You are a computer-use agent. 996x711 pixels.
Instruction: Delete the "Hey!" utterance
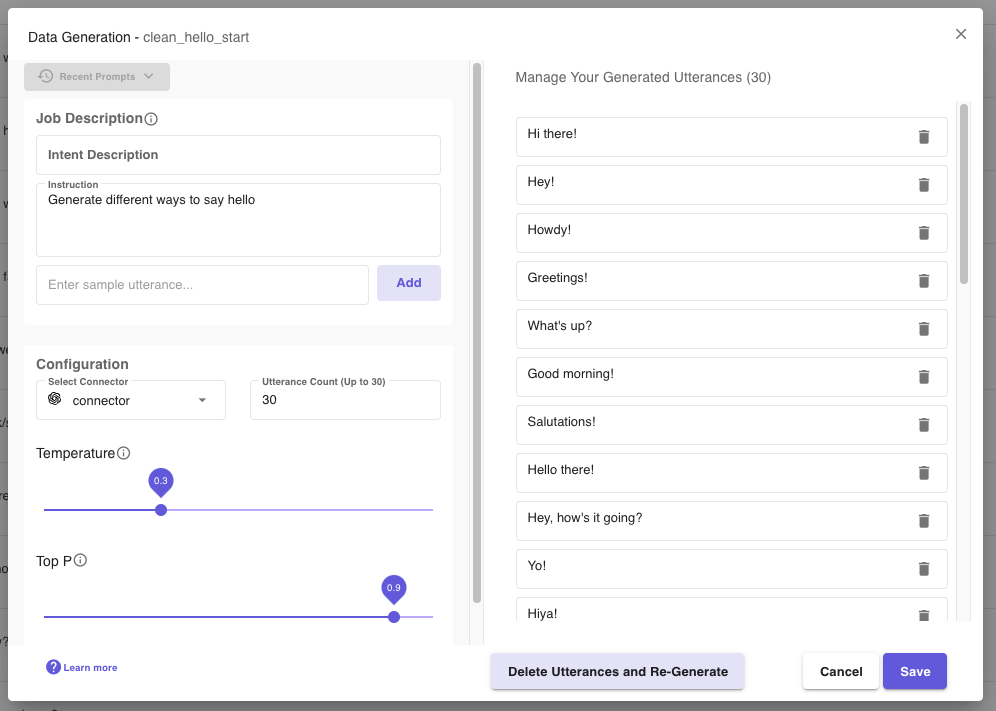[x=924, y=185]
